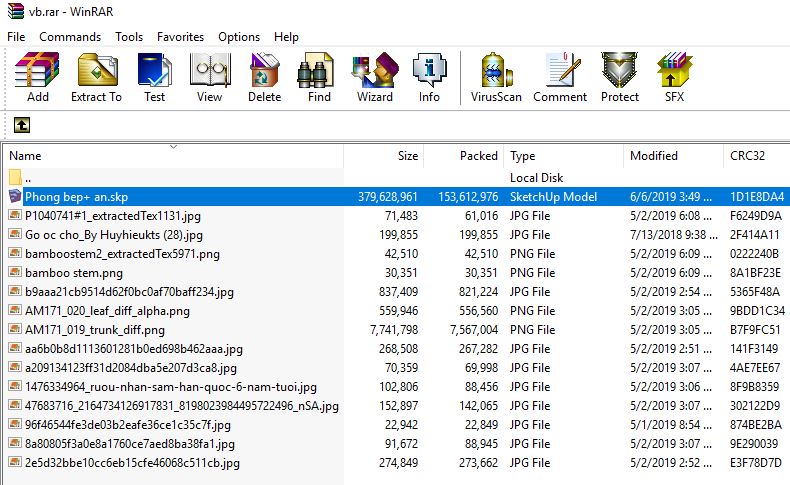
Task: Click the 'Local Disk' type cell
Action: click(x=536, y=178)
